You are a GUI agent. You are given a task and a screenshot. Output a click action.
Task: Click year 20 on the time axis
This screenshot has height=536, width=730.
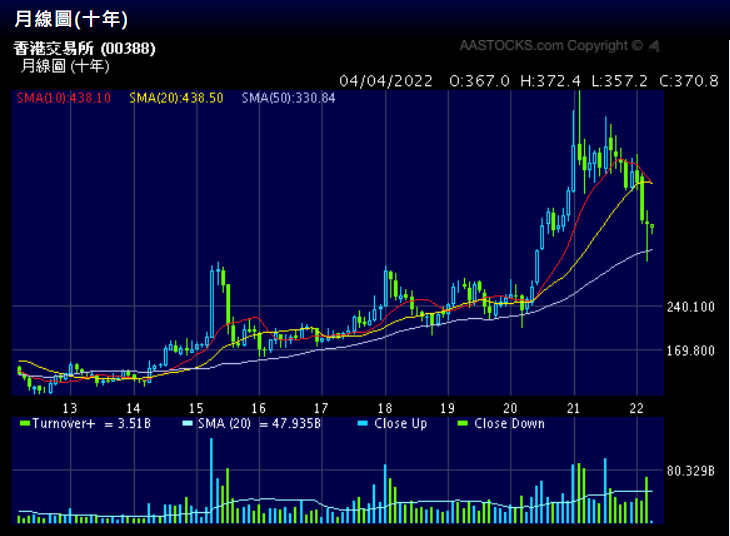[x=510, y=408]
